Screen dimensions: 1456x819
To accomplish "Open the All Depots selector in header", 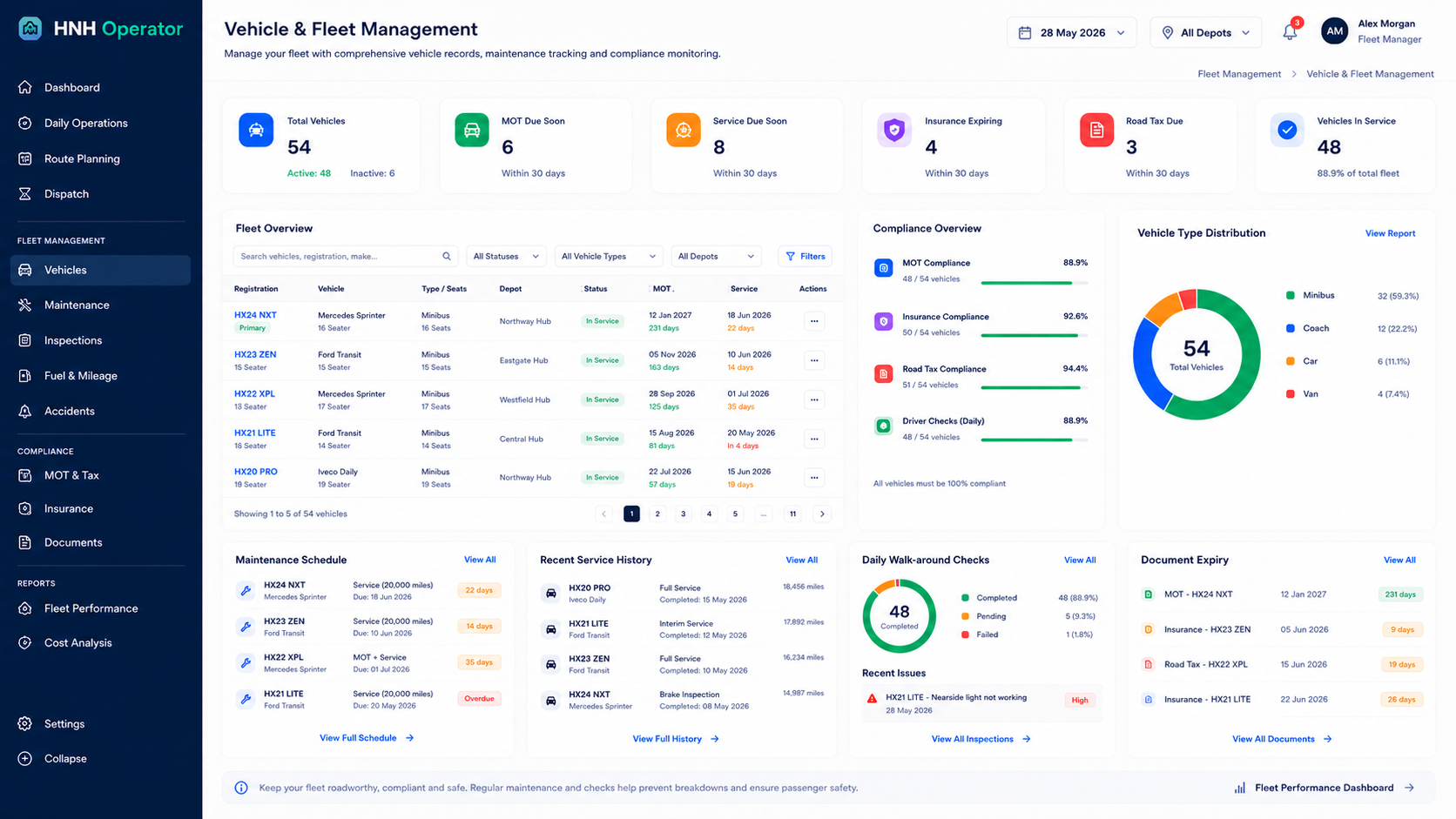I will pos(1206,33).
